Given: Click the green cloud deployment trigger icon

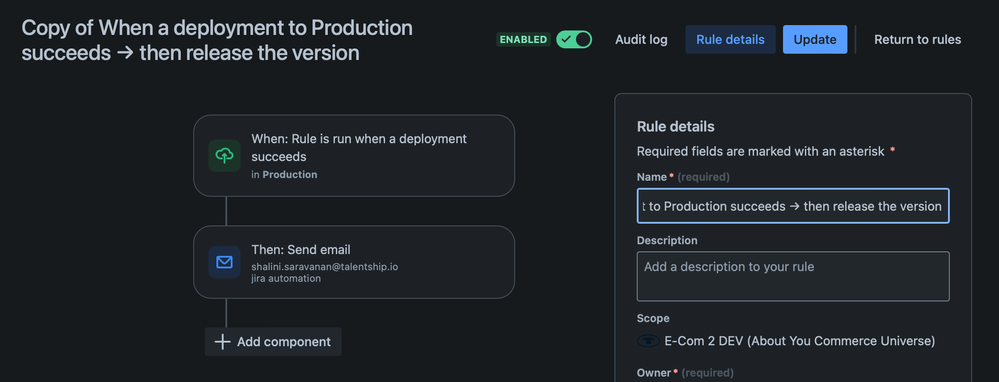Looking at the screenshot, I should 224,155.
